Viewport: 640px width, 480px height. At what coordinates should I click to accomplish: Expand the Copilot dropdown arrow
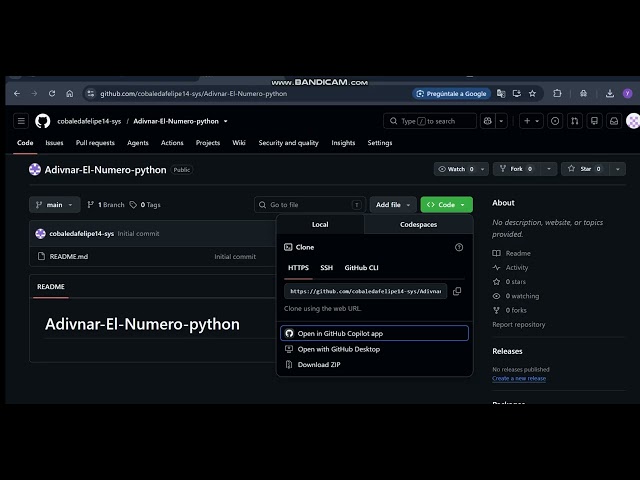point(501,121)
